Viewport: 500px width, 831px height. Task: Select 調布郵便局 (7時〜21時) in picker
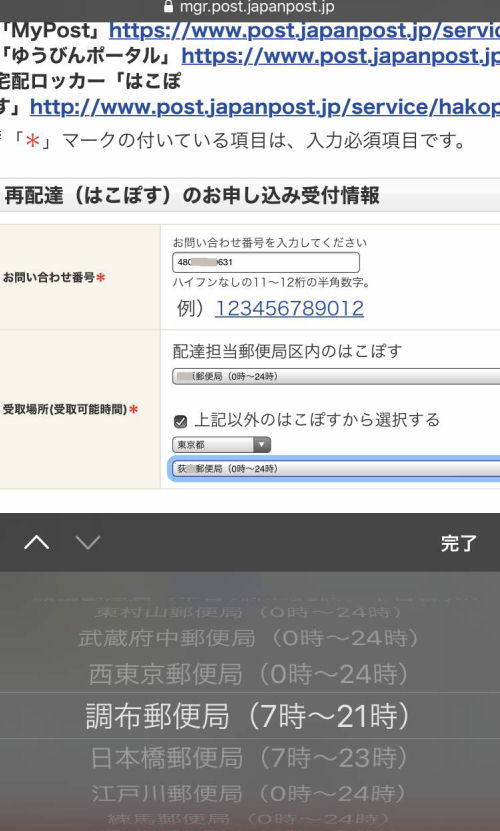248,716
